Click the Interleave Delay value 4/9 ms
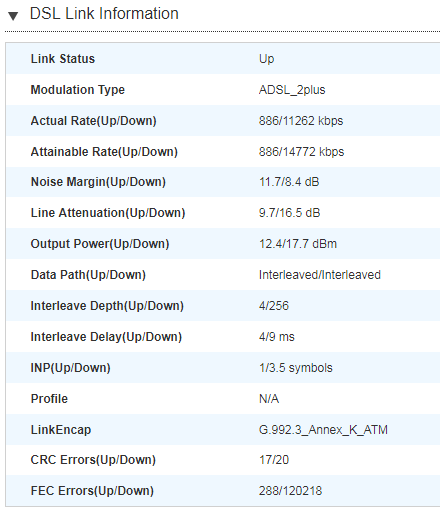This screenshot has width=440, height=517. point(277,337)
